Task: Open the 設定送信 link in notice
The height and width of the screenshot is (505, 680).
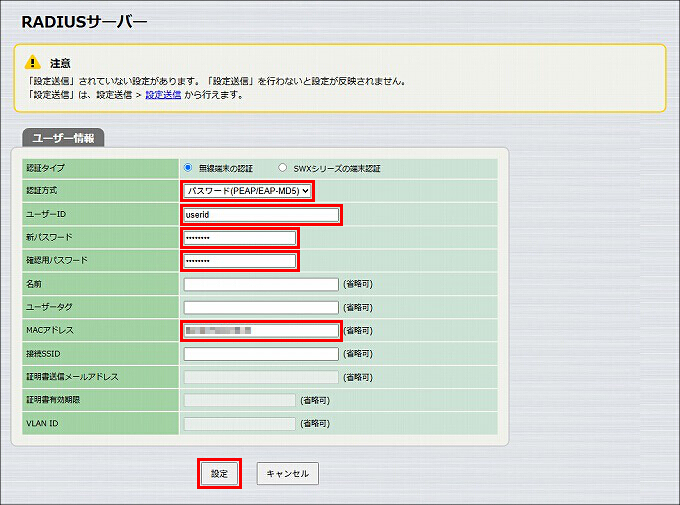Action: click(163, 95)
